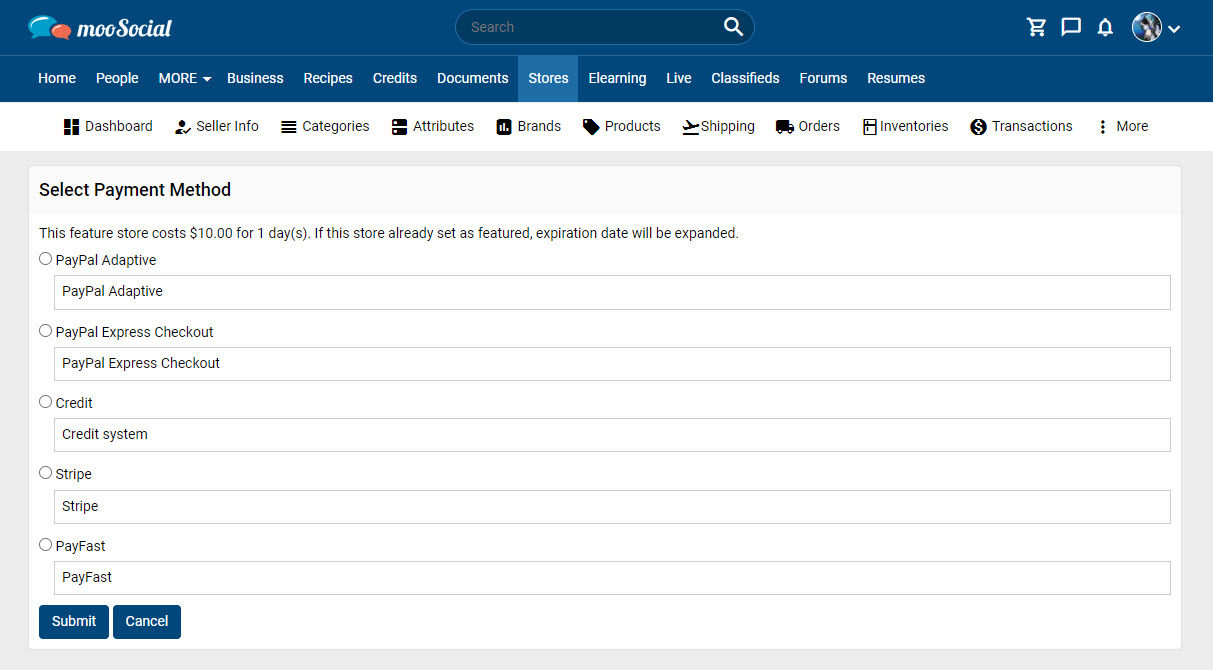The height and width of the screenshot is (670, 1213).
Task: Open Classifieds in the navigation
Action: tap(745, 78)
